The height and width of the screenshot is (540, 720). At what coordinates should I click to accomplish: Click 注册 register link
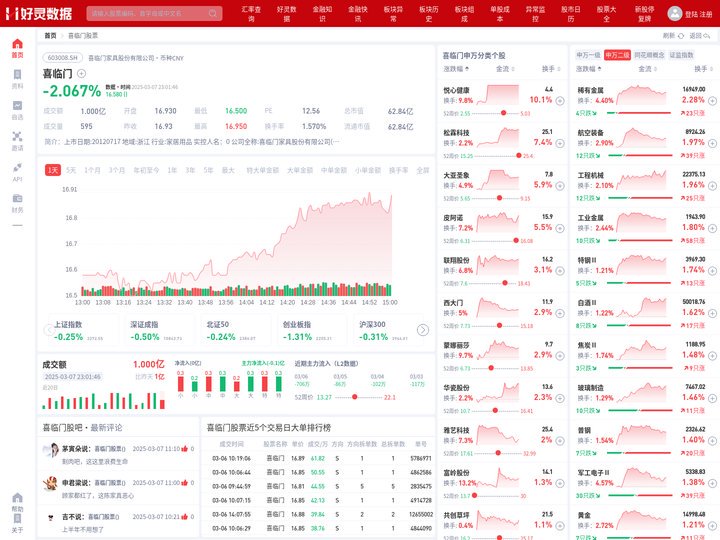[x=706, y=14]
